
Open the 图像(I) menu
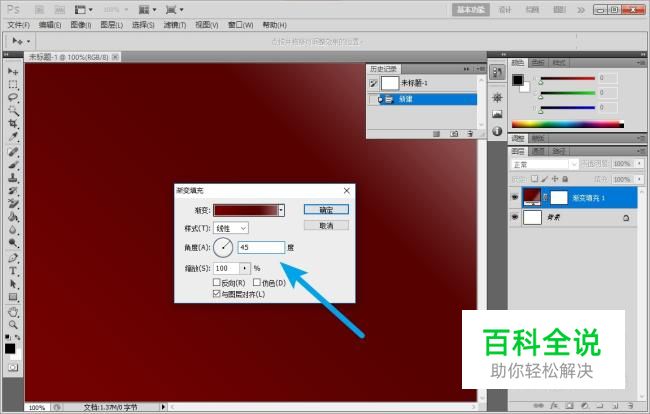(81, 25)
